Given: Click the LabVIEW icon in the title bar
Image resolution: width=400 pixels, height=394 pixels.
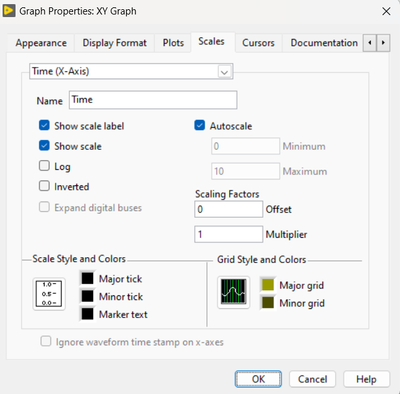Looking at the screenshot, I should point(9,11).
